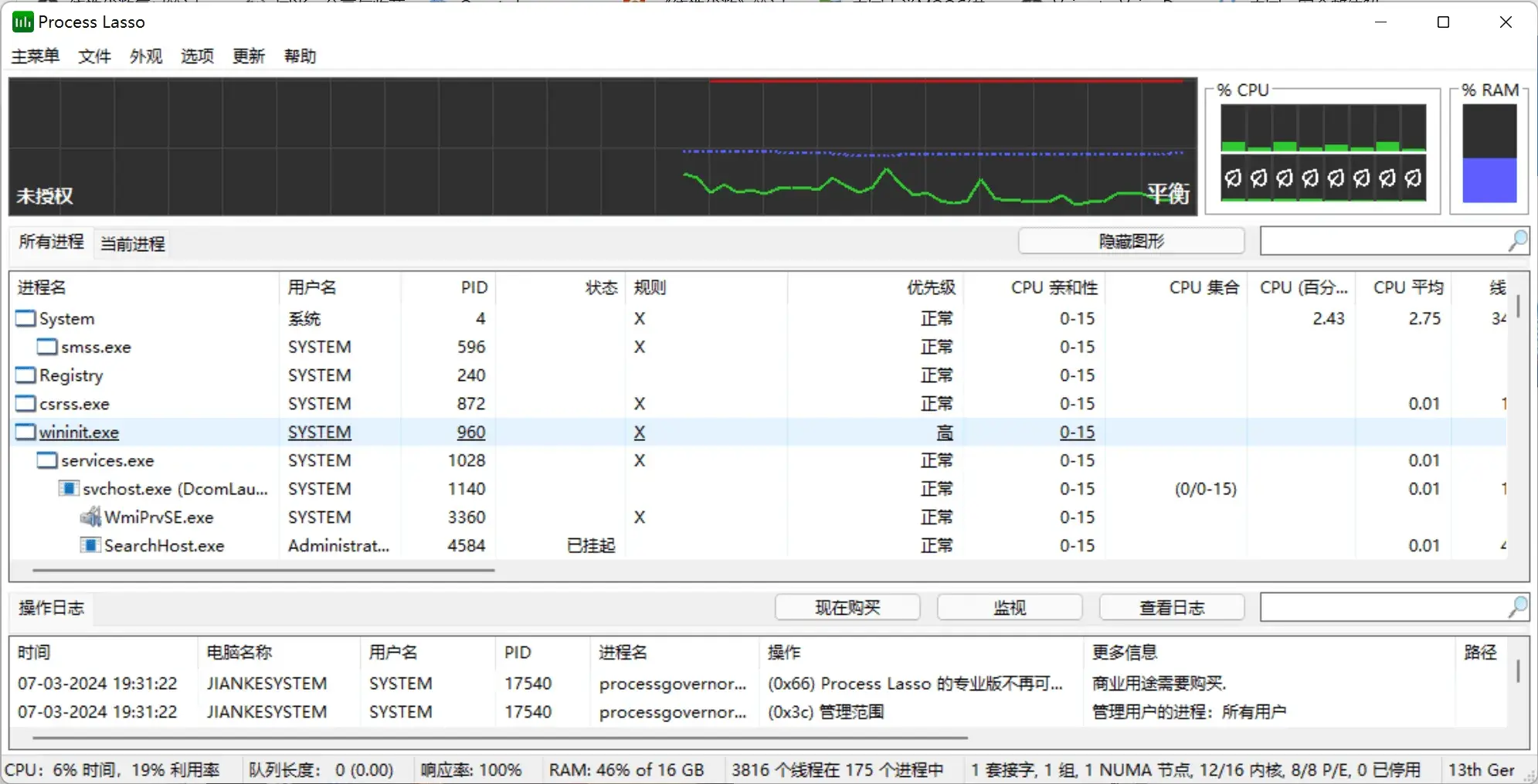
Task: Open the 文件 menu
Action: [x=94, y=56]
